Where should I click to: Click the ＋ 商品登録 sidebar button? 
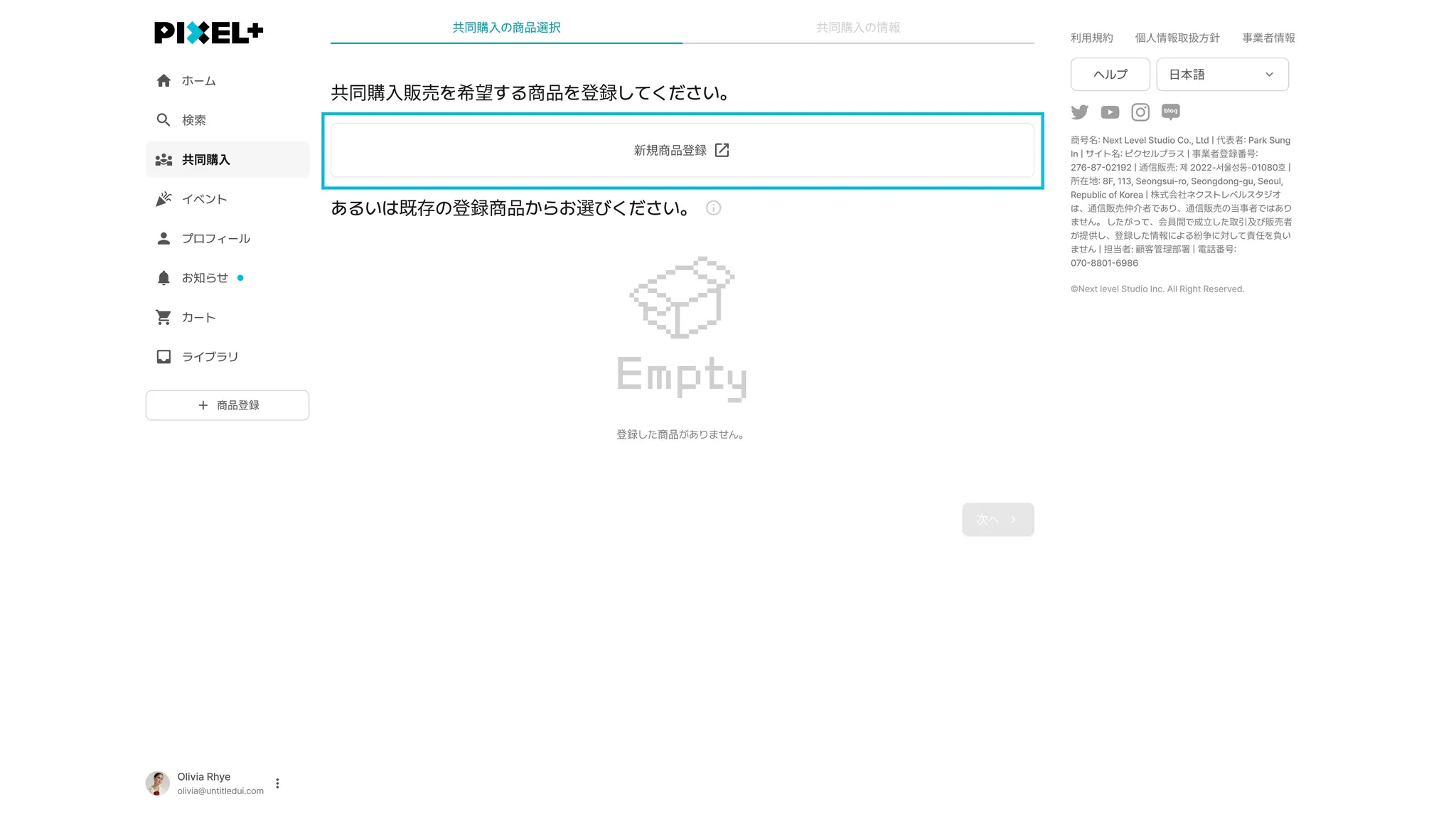tap(227, 405)
